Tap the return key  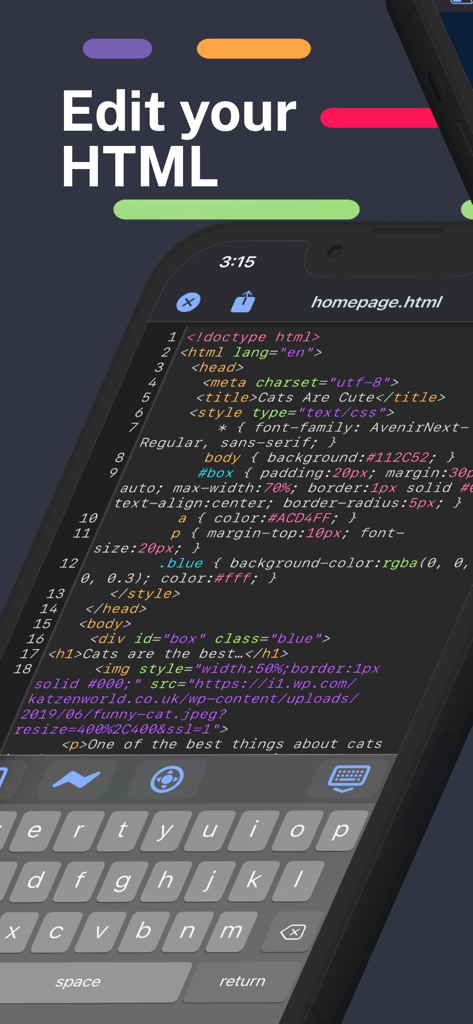click(242, 981)
